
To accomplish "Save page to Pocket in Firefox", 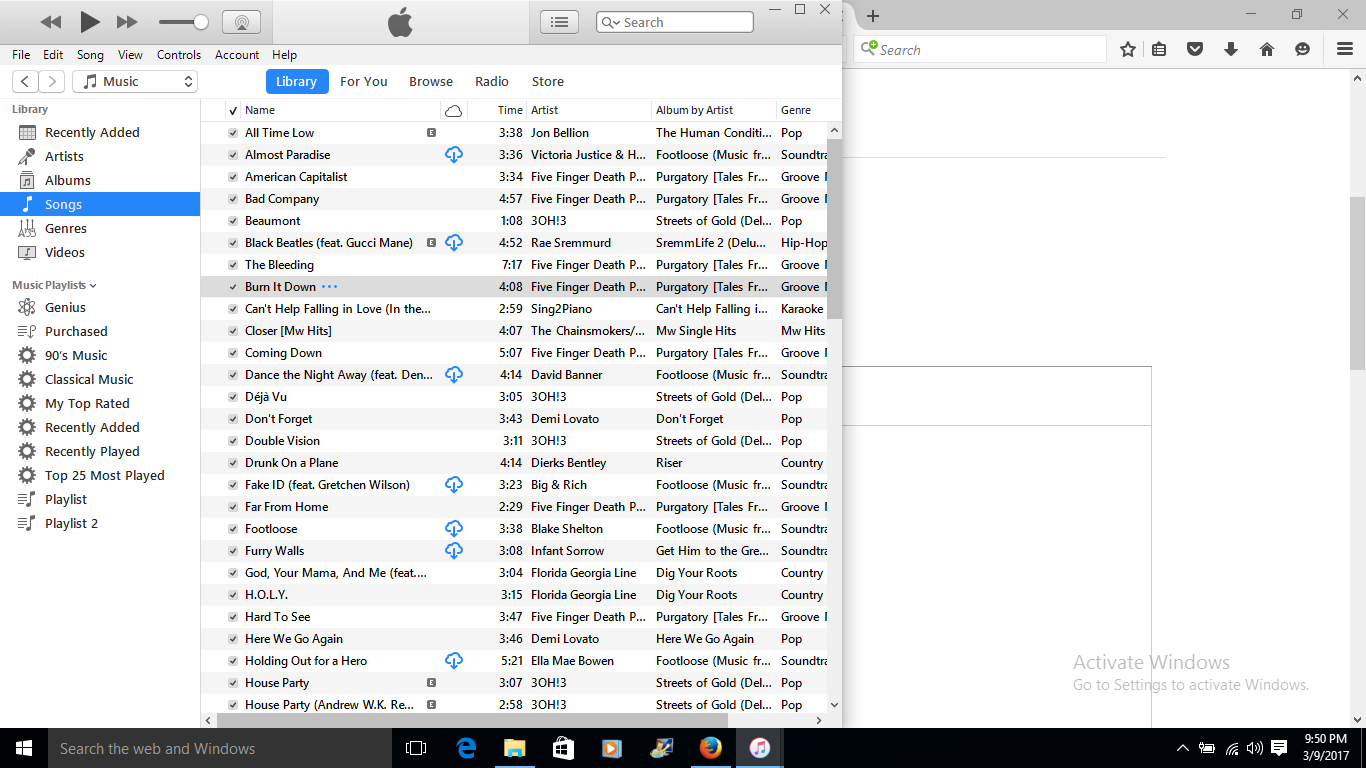I will (x=1195, y=49).
